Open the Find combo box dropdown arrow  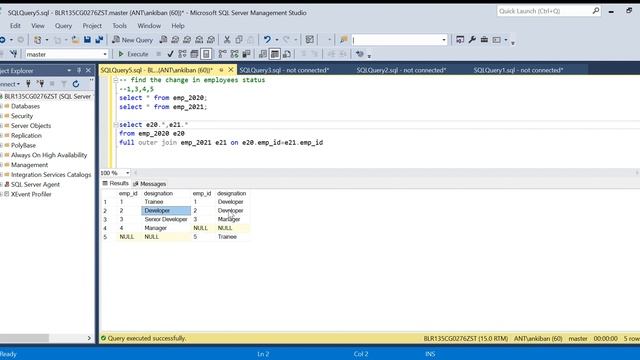[444, 40]
